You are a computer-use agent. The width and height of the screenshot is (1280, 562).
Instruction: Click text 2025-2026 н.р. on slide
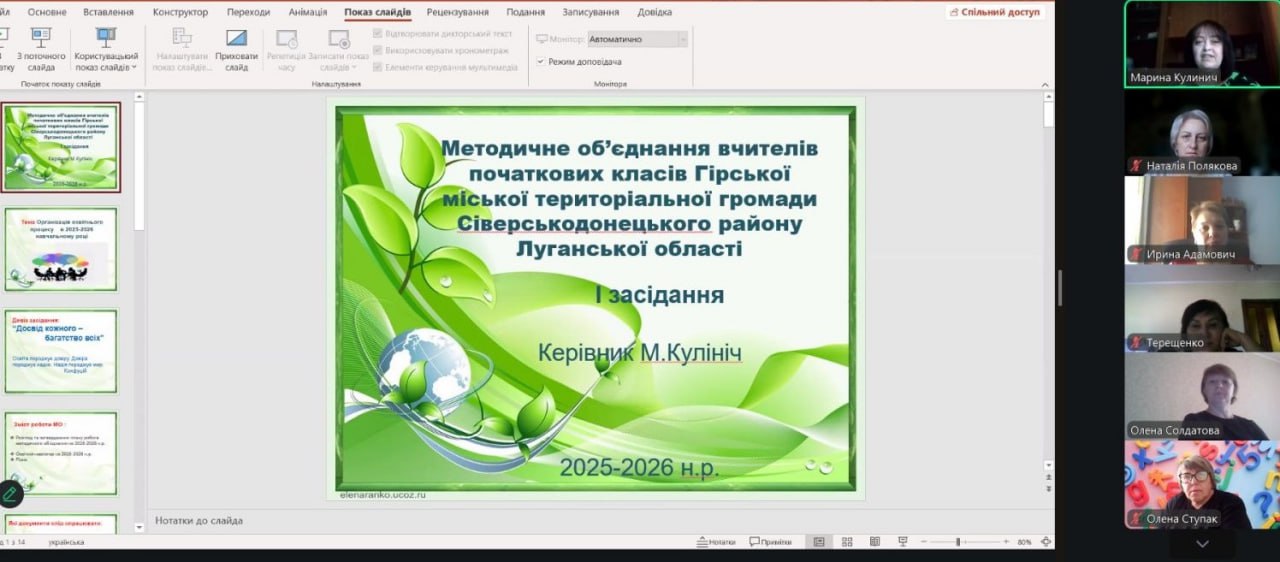(639, 467)
